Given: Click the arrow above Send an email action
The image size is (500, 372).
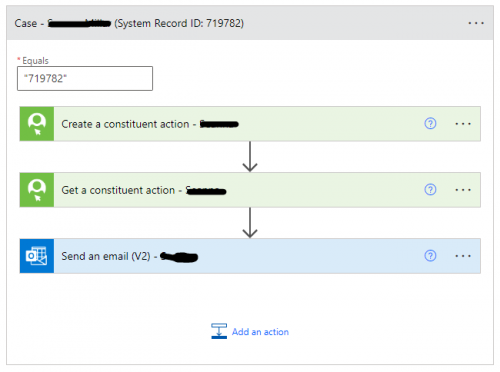Looking at the screenshot, I should click(250, 222).
